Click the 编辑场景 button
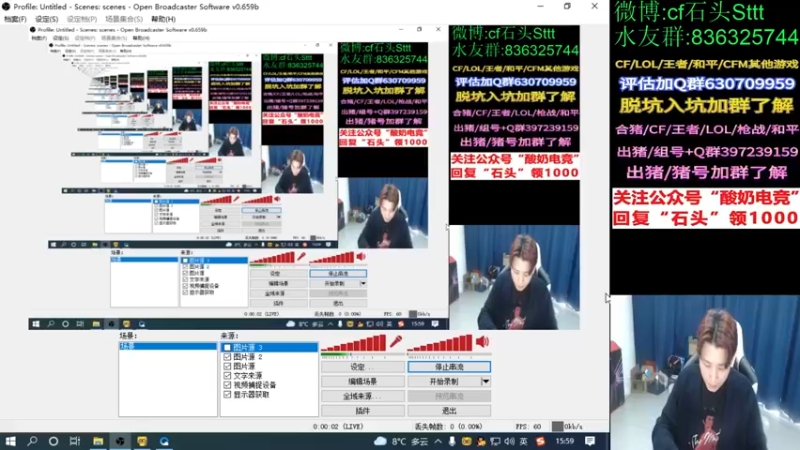The height and width of the screenshot is (450, 800). coord(363,381)
